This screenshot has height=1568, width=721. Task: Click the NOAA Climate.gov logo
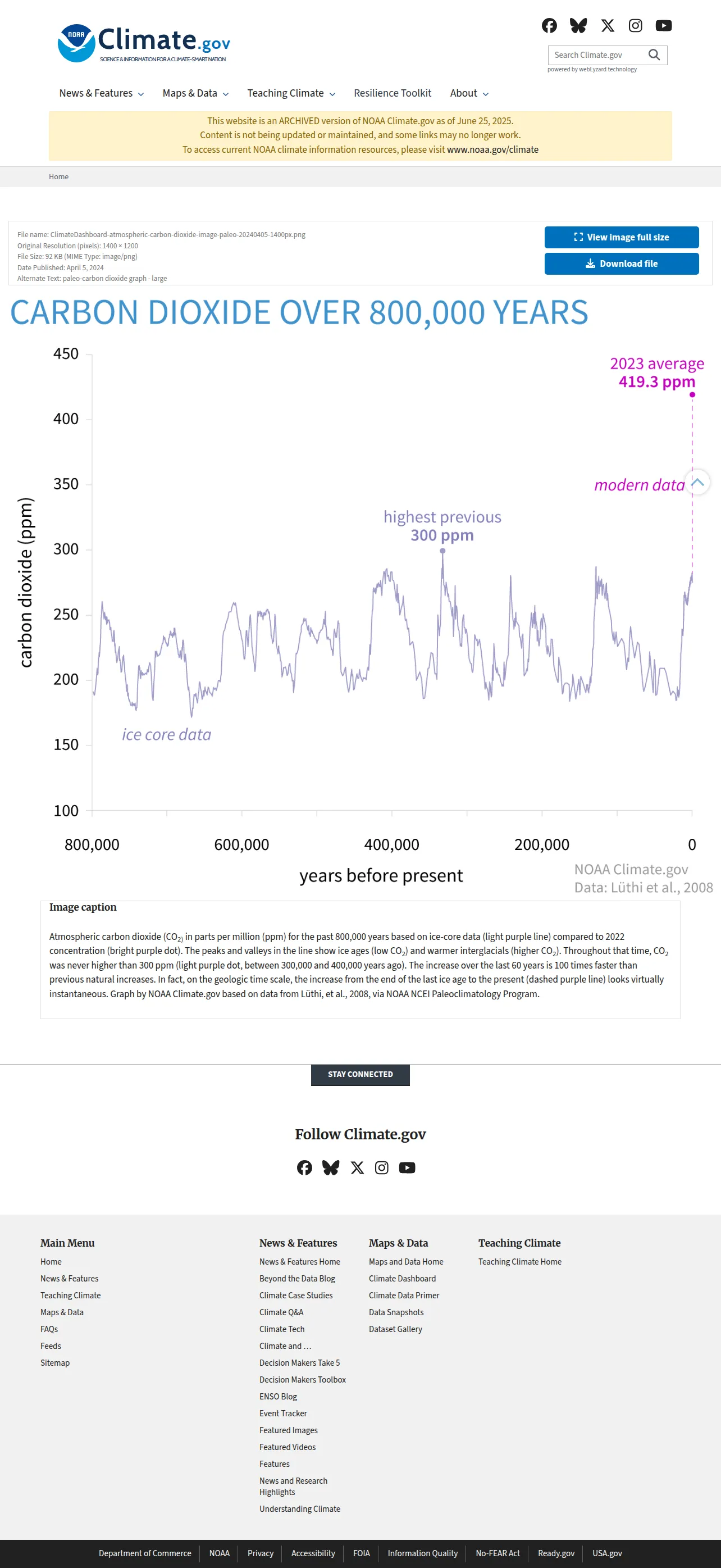pyautogui.click(x=144, y=43)
